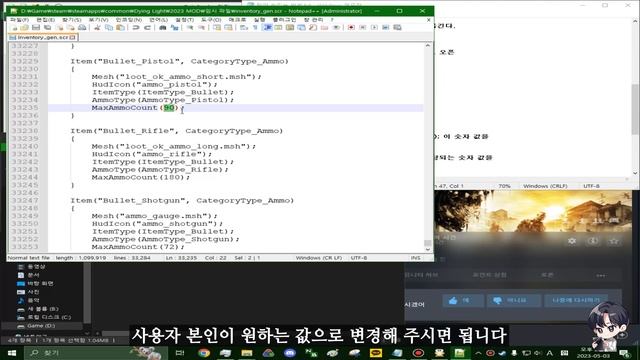640x360 pixels.
Task: Click the Windows Start button
Action: point(11,353)
